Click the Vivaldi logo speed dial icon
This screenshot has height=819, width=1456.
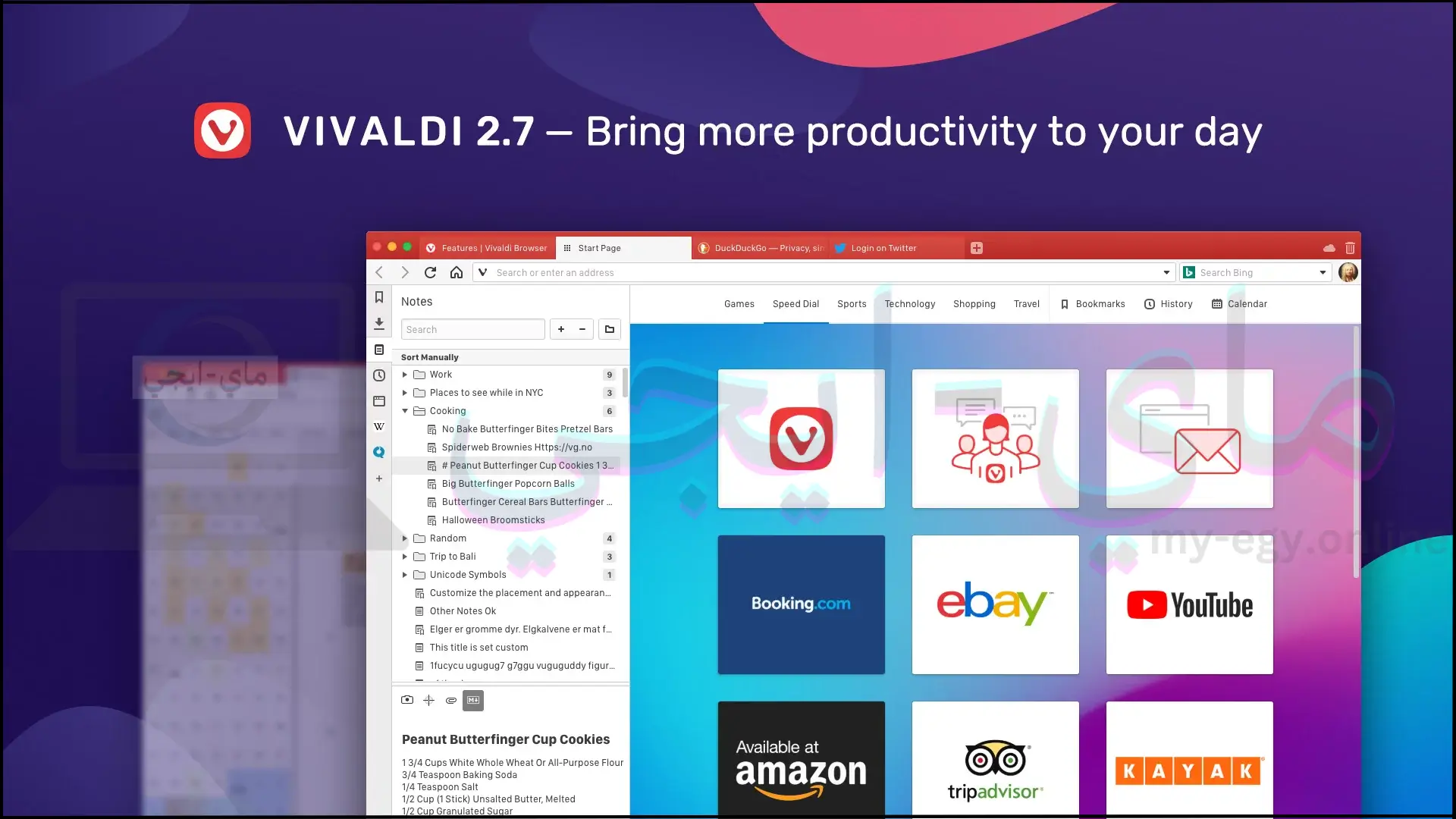click(x=801, y=438)
